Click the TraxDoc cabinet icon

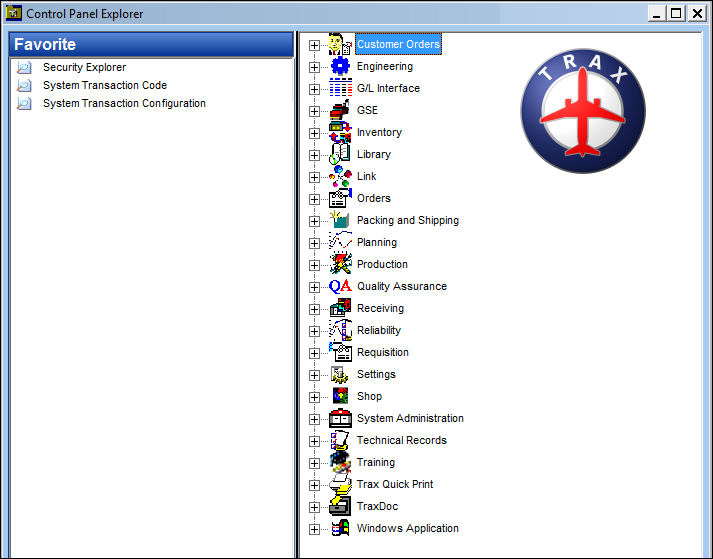[x=340, y=506]
